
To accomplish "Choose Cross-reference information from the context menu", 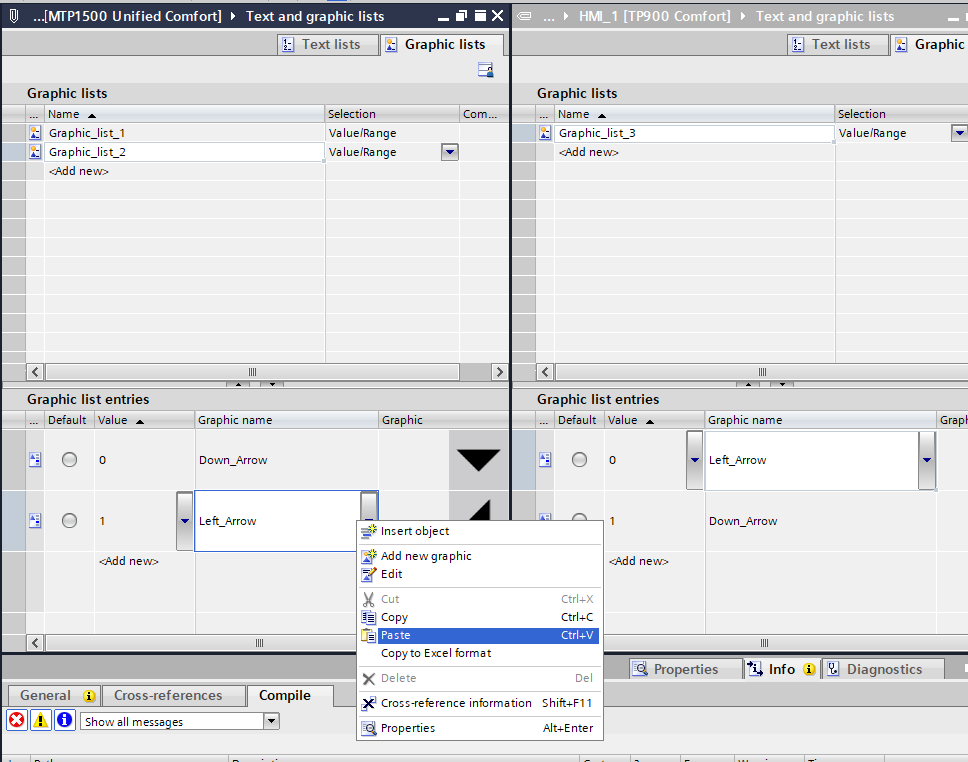I will (x=479, y=703).
